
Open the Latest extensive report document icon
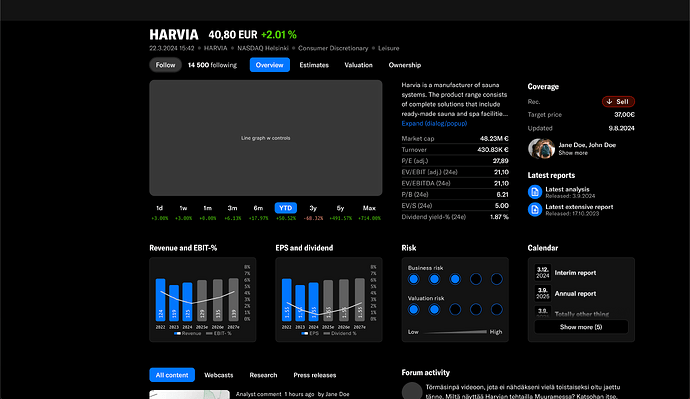pos(535,209)
